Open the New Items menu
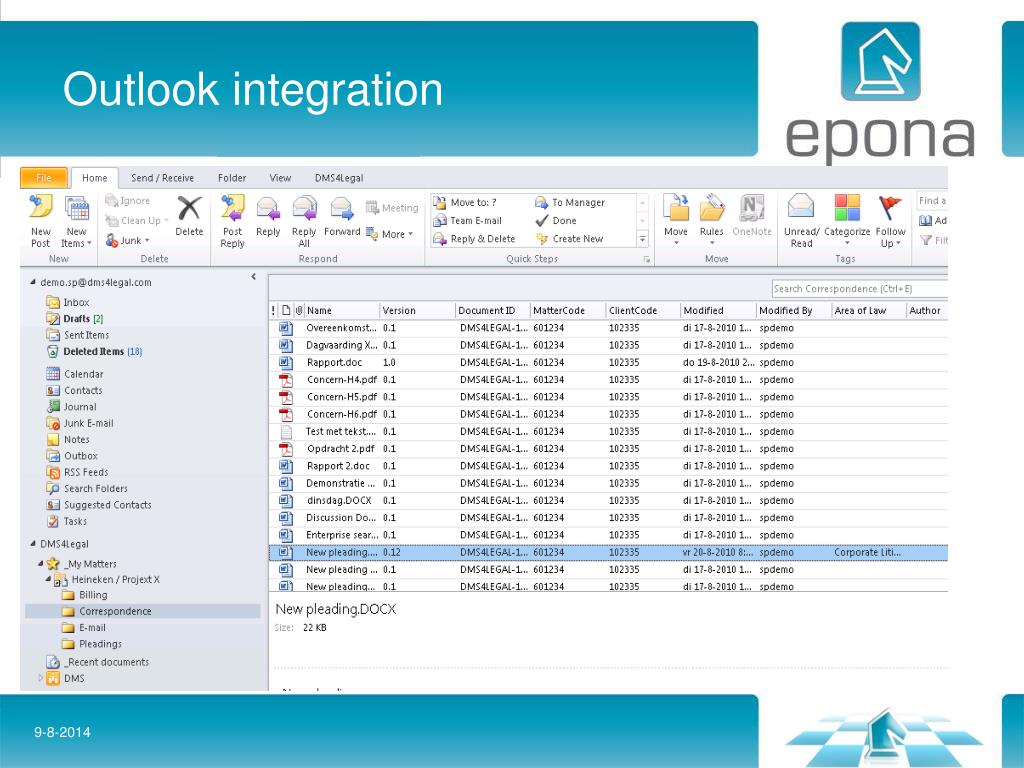Screen dimensions: 1024x768 (x=76, y=221)
